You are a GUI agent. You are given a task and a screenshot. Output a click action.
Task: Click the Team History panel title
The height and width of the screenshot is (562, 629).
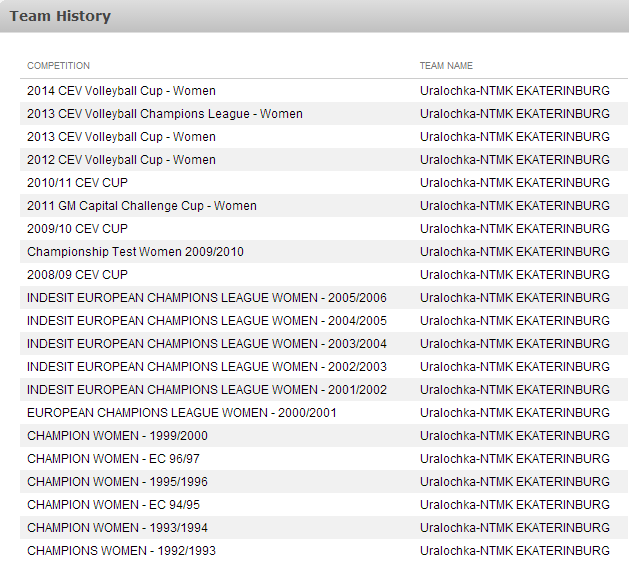(x=60, y=16)
